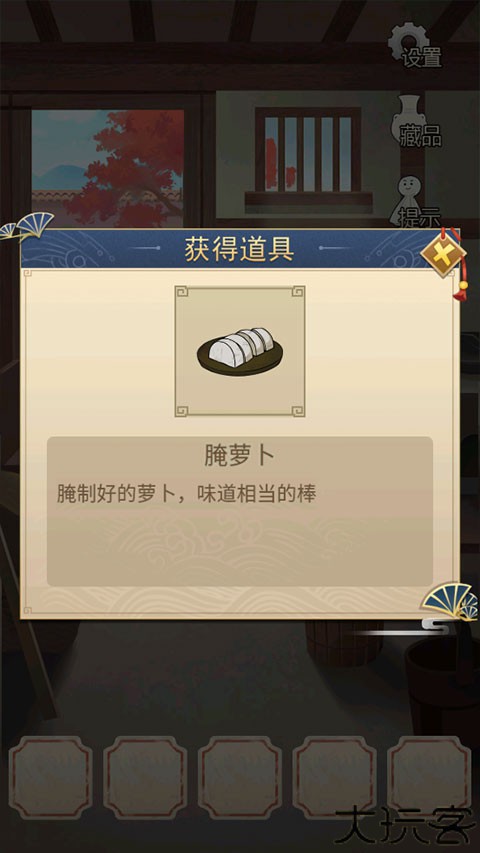The image size is (480, 853).
Task: Select the second empty inventory slot
Action: (x=145, y=778)
